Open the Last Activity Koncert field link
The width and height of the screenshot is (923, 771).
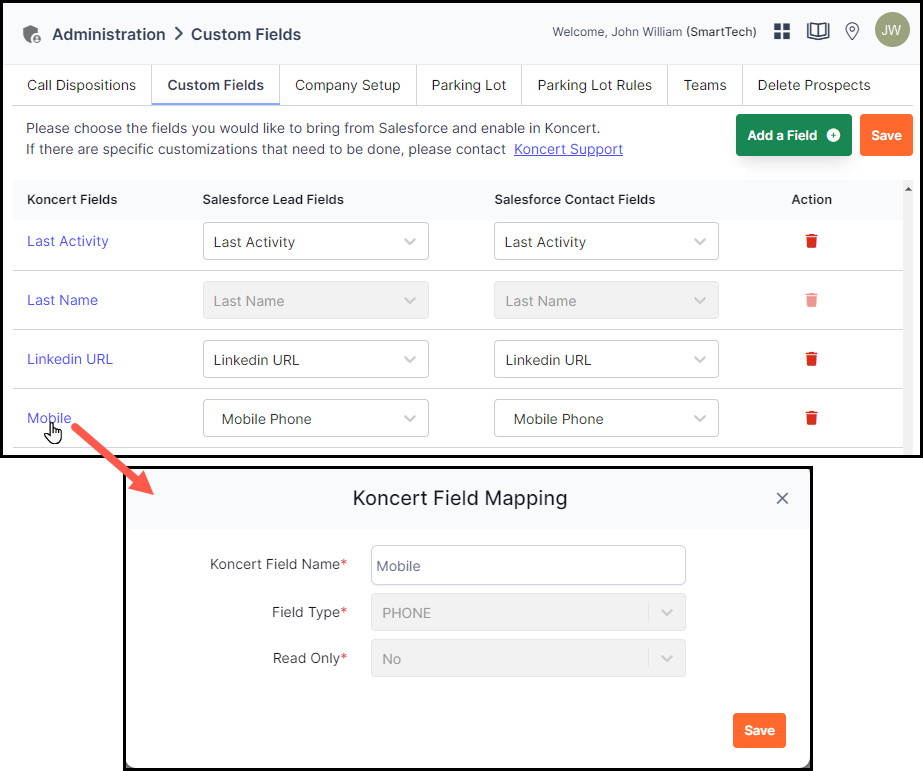68,241
